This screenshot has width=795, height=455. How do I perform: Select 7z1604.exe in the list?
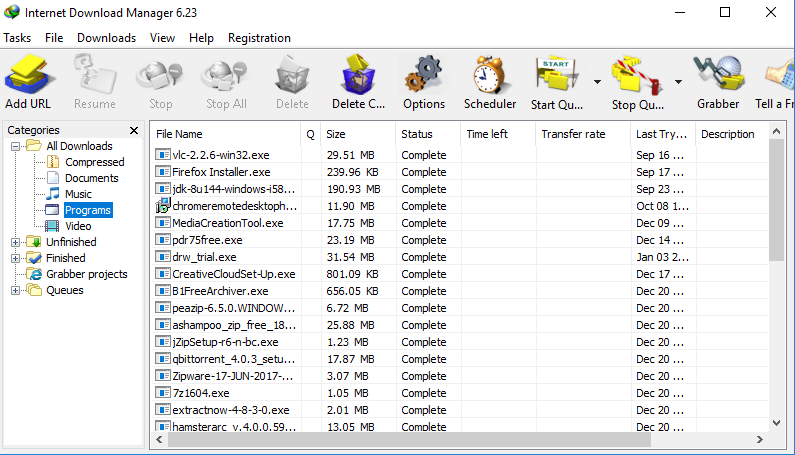[x=201, y=393]
